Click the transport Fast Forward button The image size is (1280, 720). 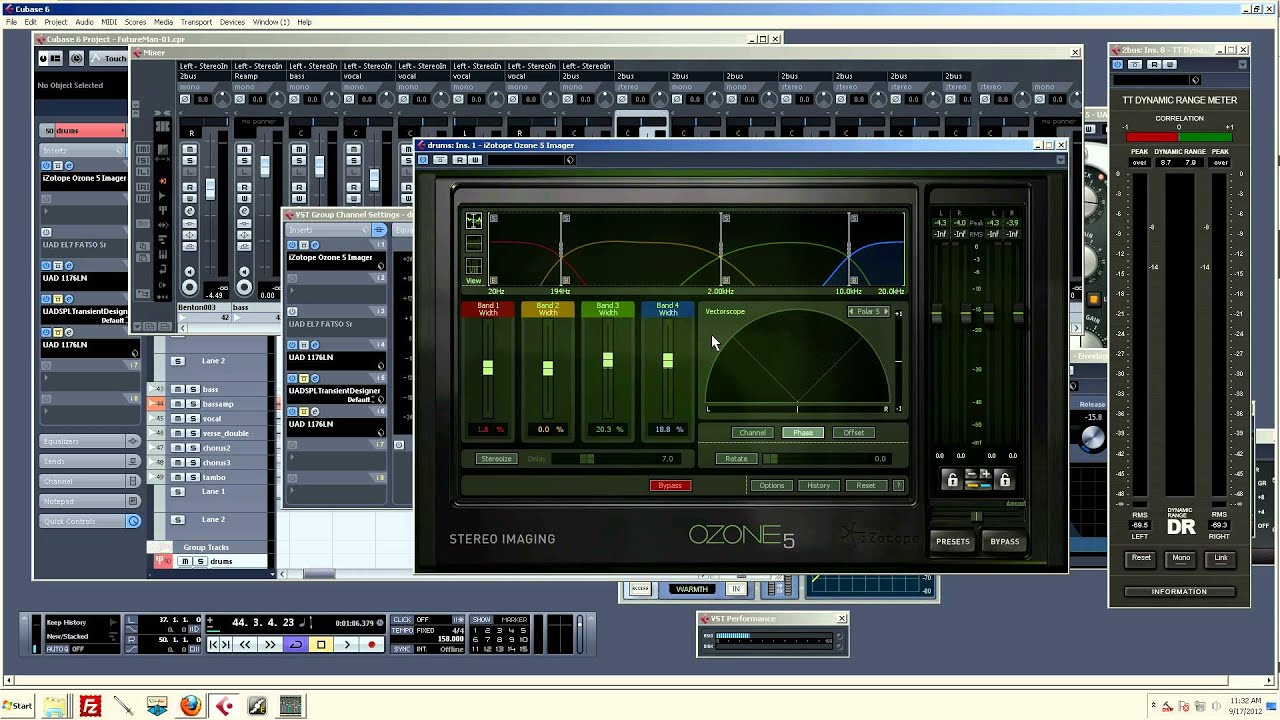click(270, 645)
